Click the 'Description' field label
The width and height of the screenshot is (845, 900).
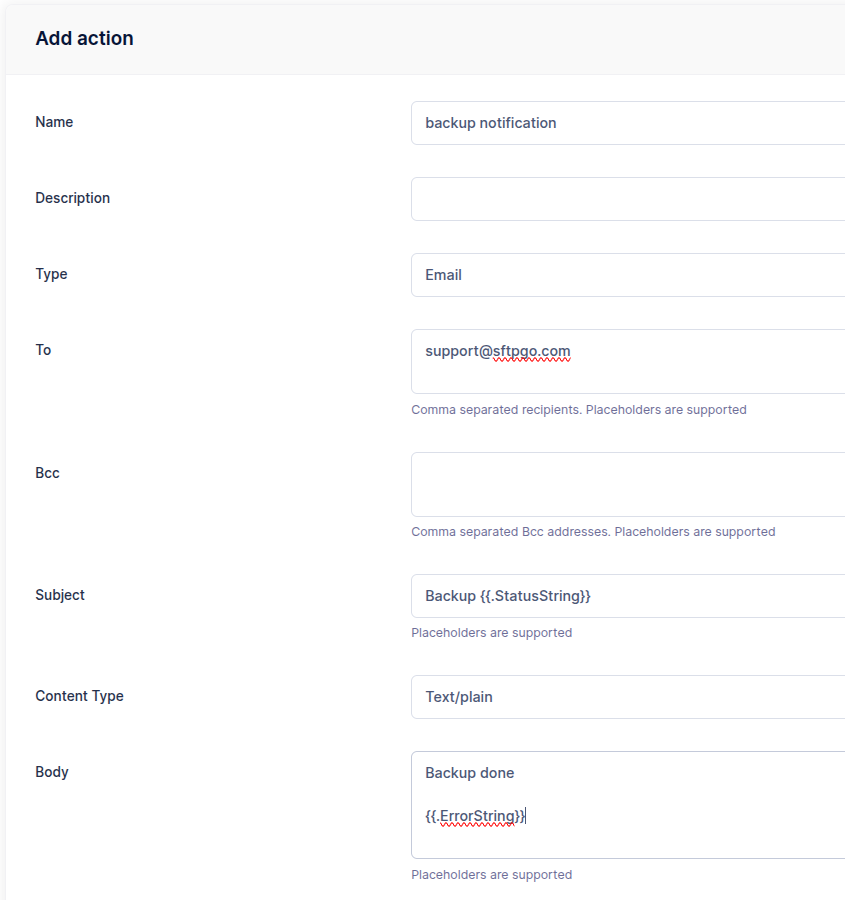pos(72,198)
